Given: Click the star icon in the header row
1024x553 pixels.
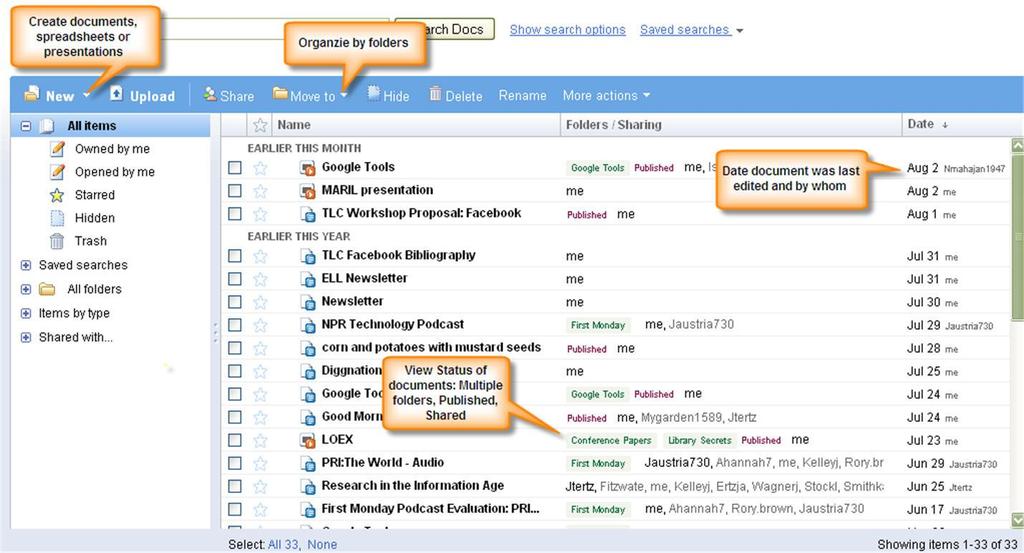Looking at the screenshot, I should pyautogui.click(x=260, y=125).
